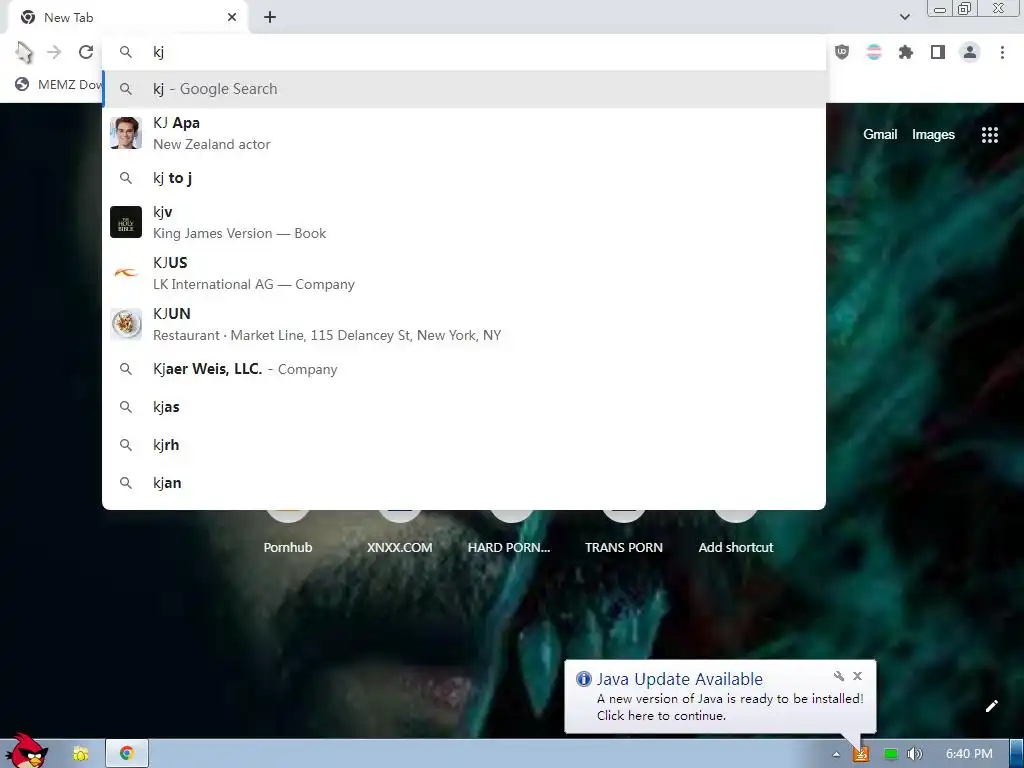The width and height of the screenshot is (1024, 768).
Task: Expand the tab search chevron
Action: click(x=904, y=17)
